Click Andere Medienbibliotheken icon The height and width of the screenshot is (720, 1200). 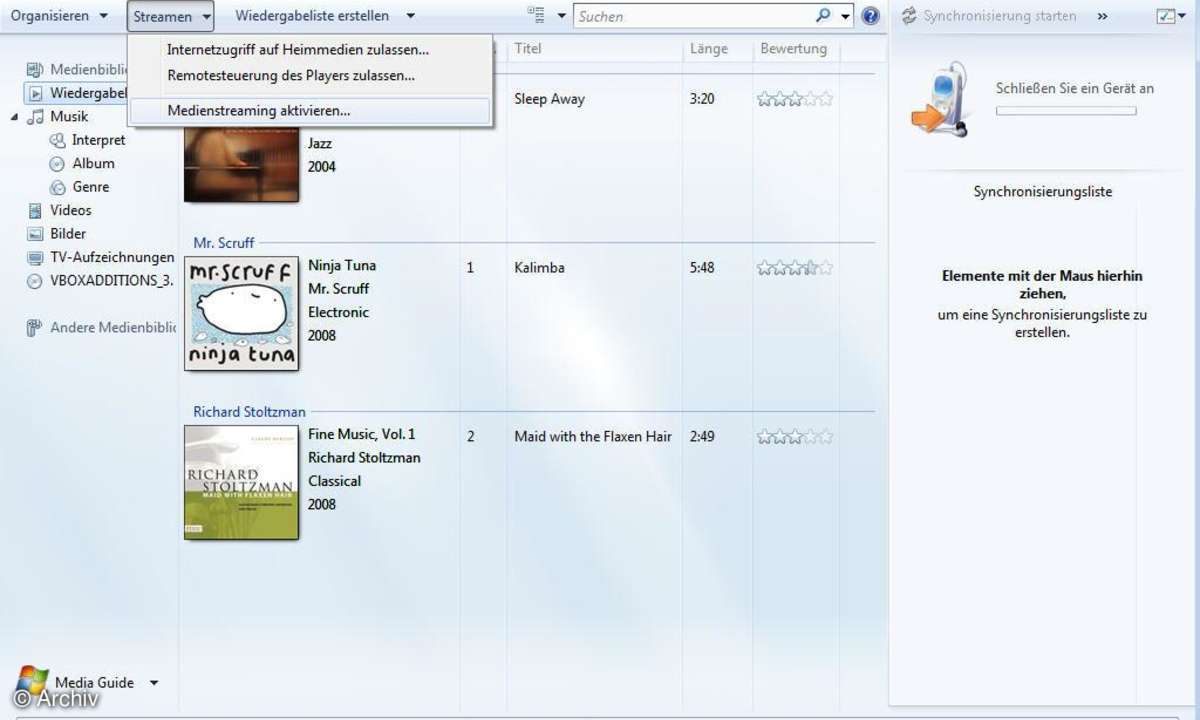pos(35,327)
